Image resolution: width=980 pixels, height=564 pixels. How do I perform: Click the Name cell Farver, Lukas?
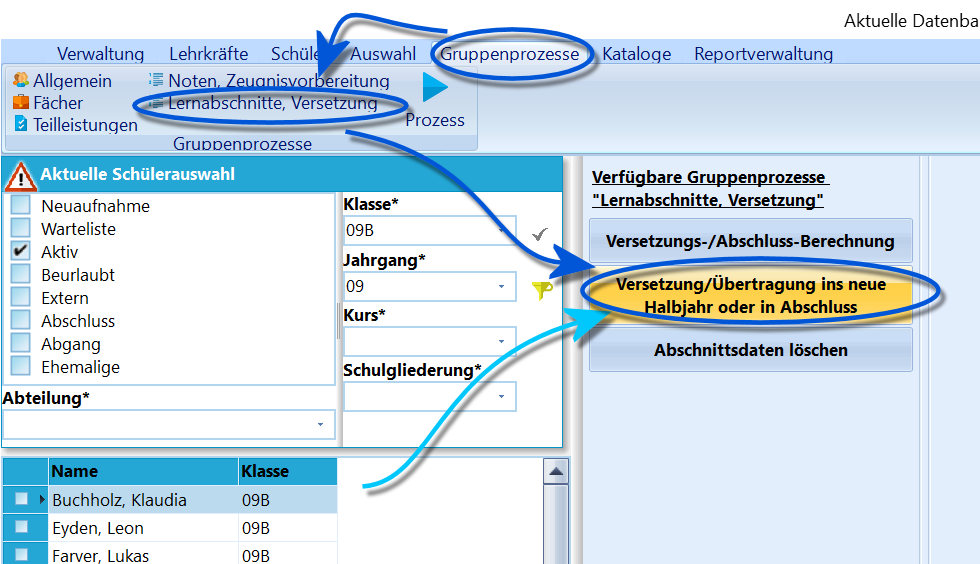pos(143,555)
